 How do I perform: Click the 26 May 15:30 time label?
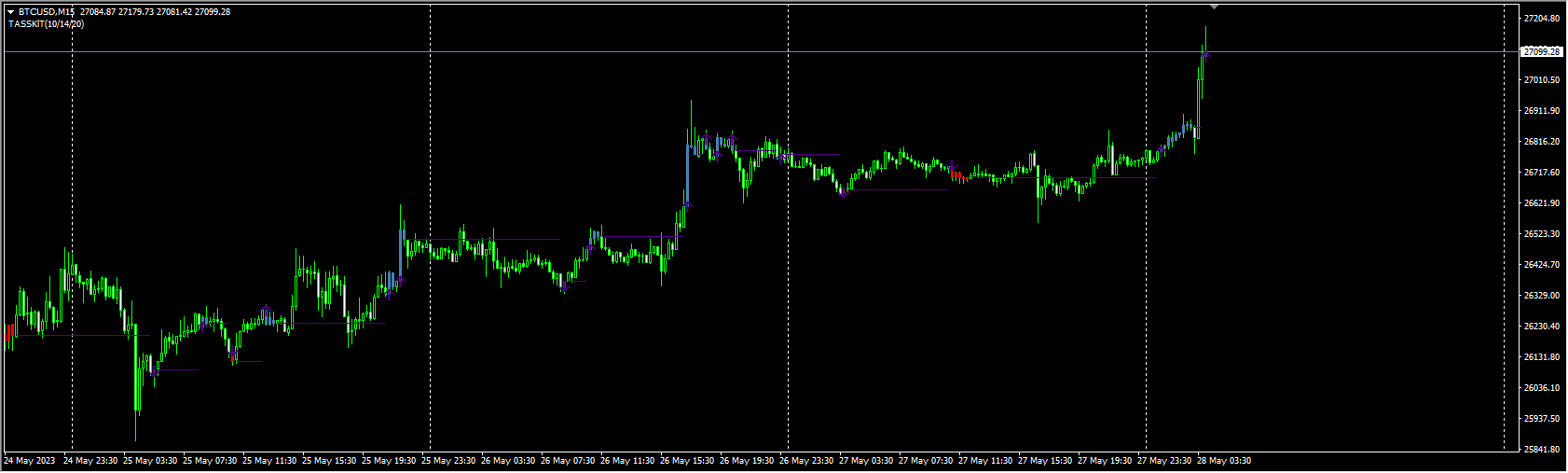pos(687,461)
